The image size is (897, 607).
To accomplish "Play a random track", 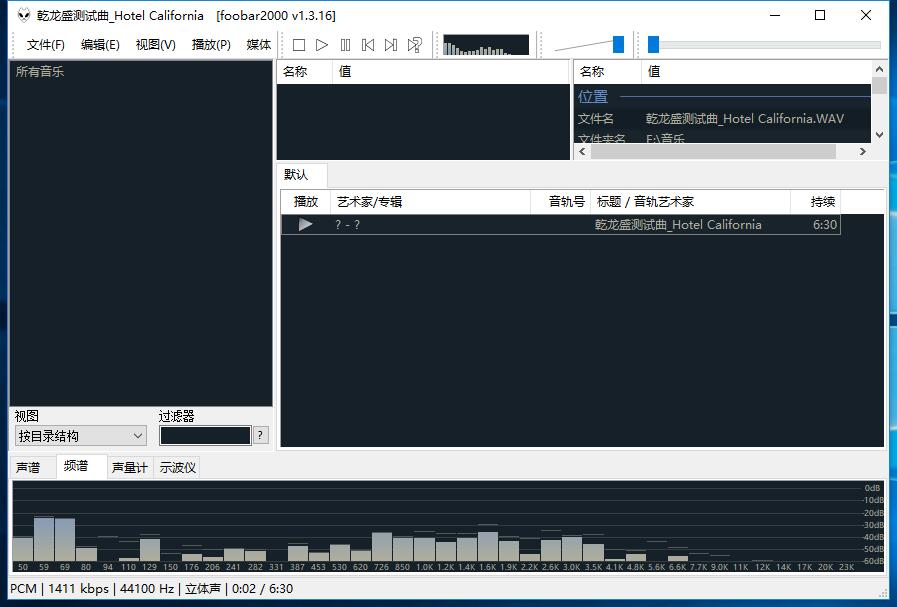I will point(414,45).
